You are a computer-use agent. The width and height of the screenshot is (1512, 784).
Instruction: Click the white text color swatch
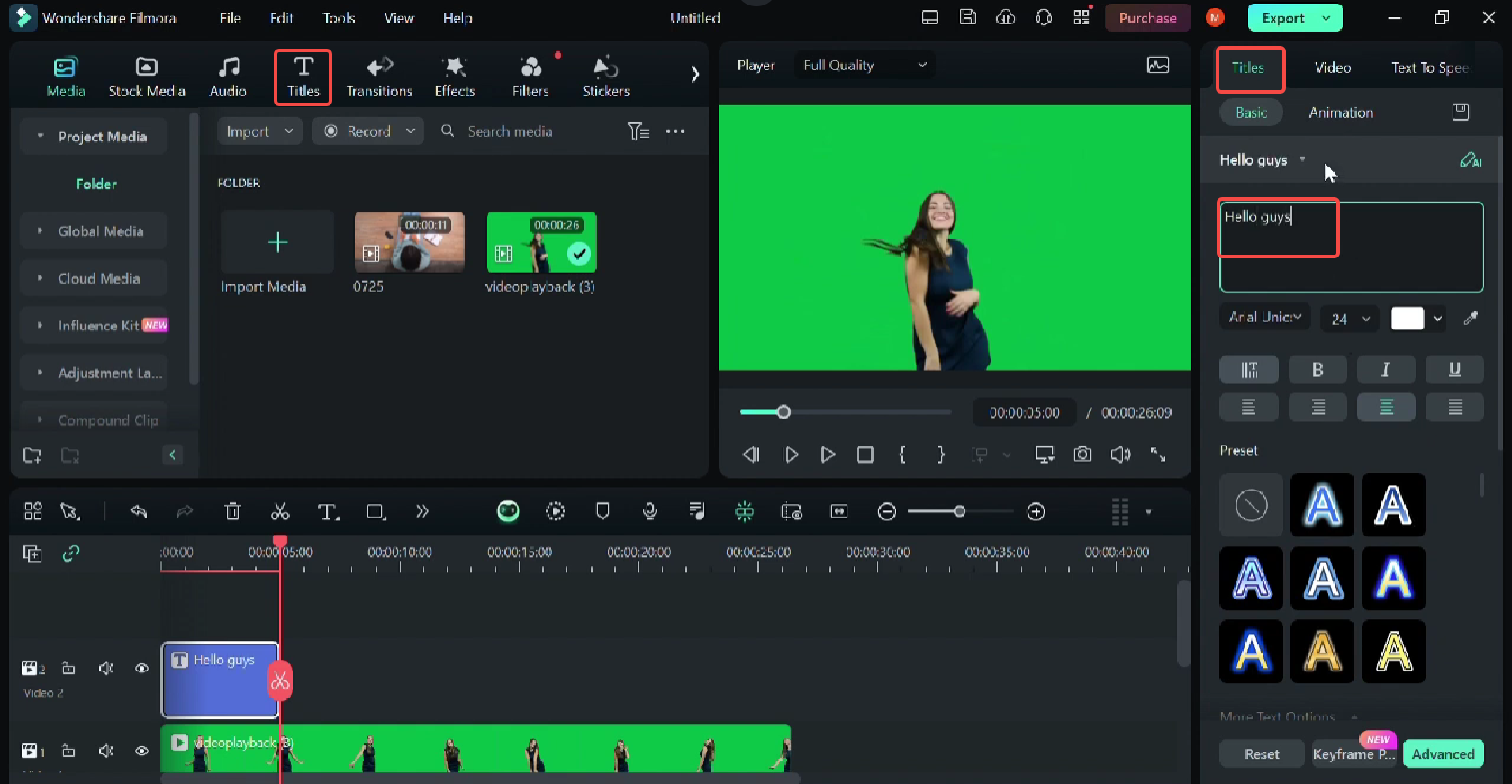click(1407, 319)
